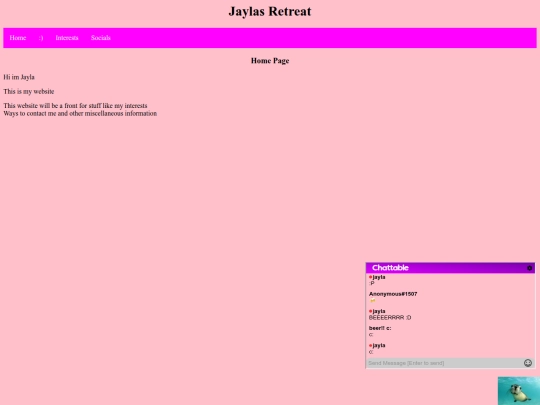Click the Jaylas Retreat page title
Viewport: 540px width, 405px height.
click(x=270, y=11)
